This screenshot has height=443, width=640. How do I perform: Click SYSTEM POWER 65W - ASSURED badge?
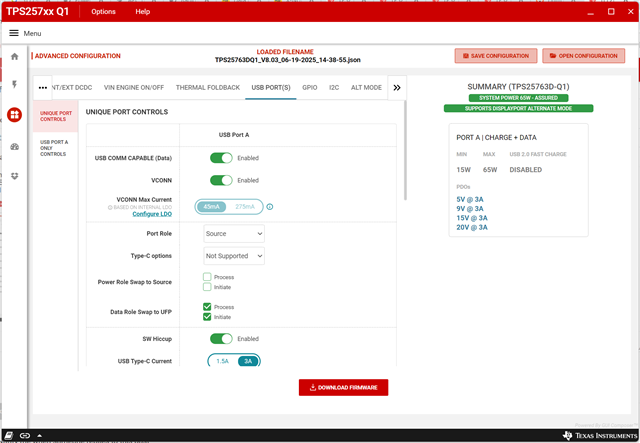click(x=518, y=98)
